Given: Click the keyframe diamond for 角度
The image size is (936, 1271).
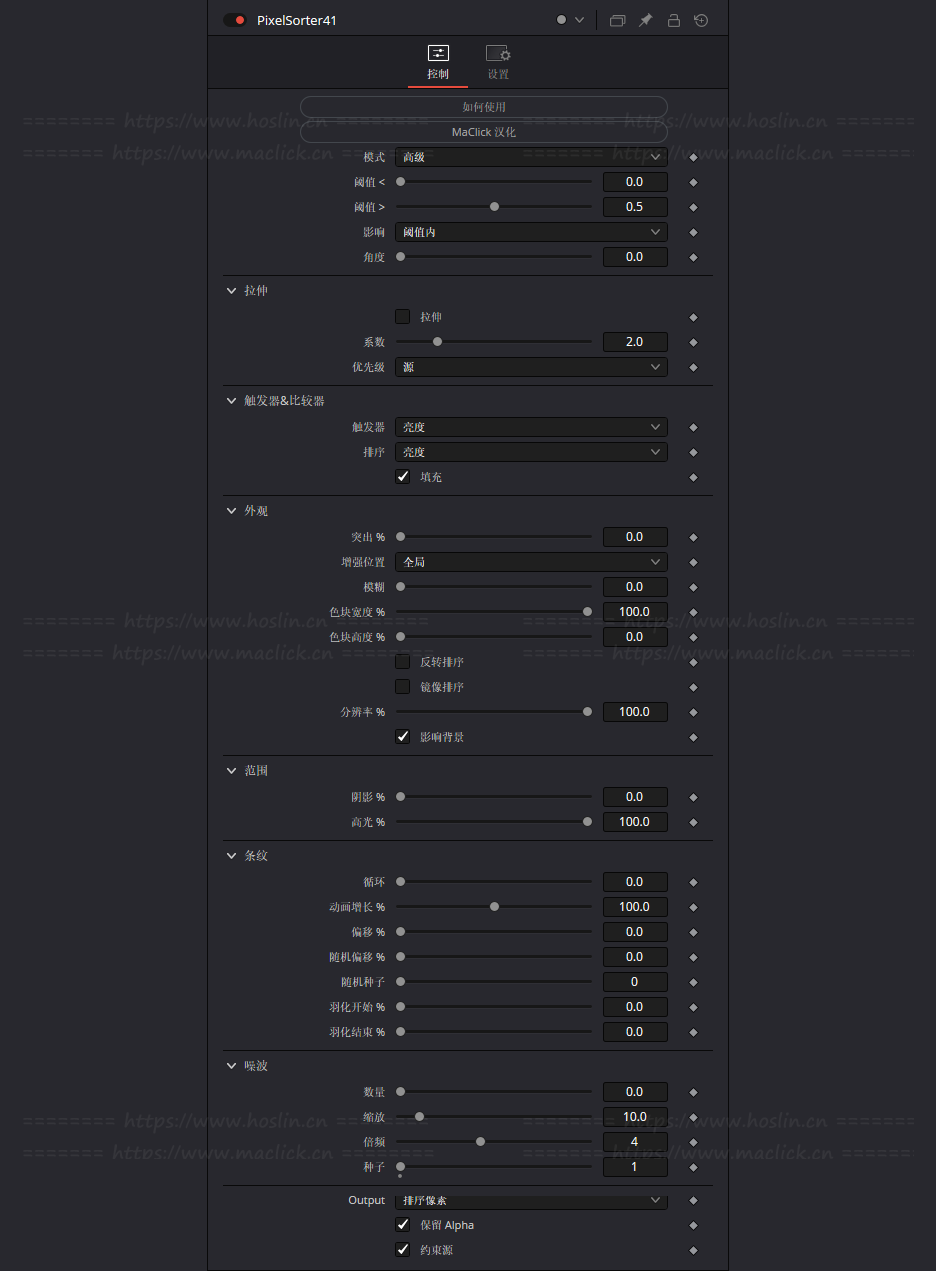Looking at the screenshot, I should 693,257.
